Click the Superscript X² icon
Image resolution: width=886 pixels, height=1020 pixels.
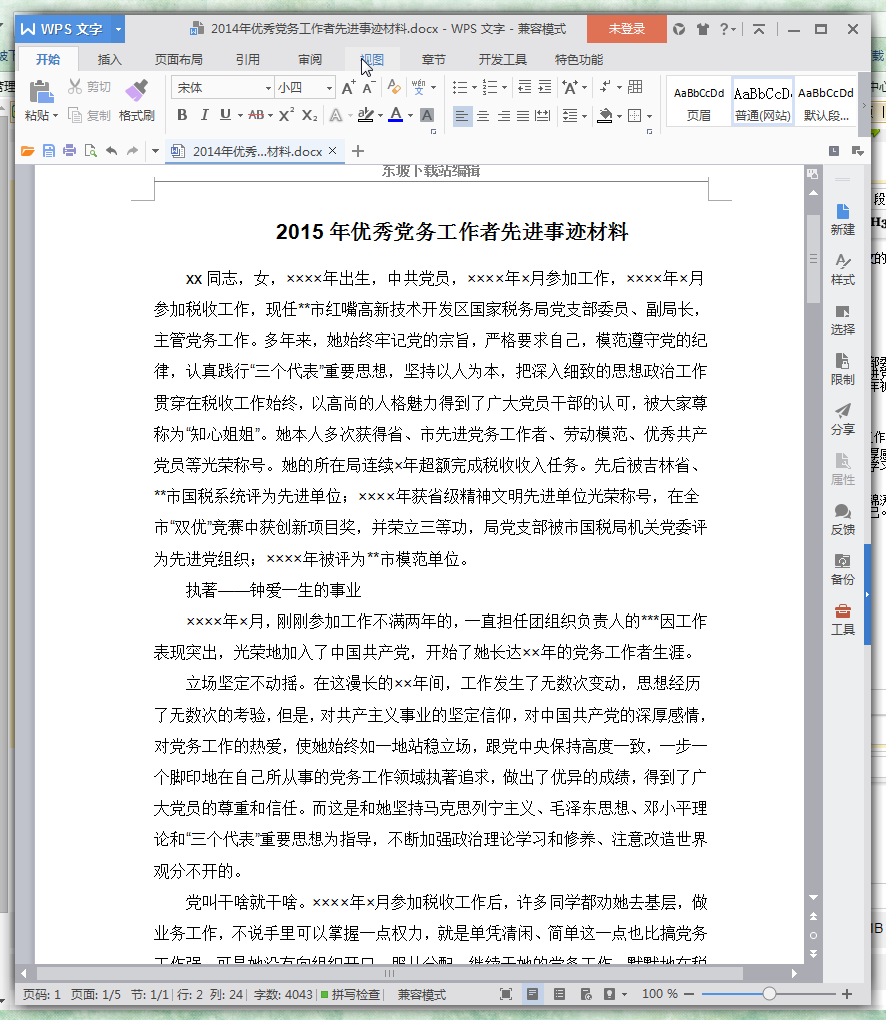[286, 115]
